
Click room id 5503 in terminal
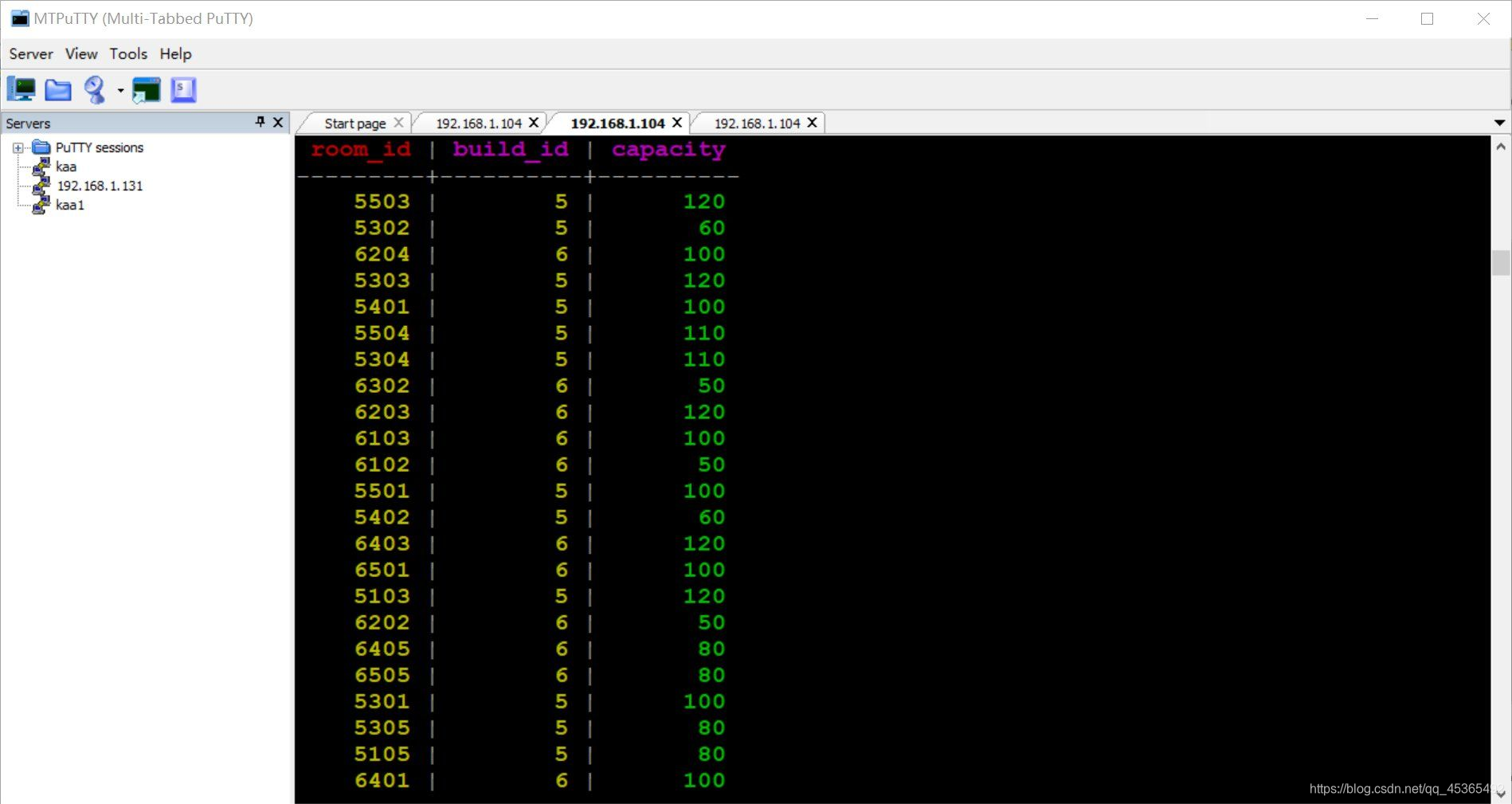point(382,202)
